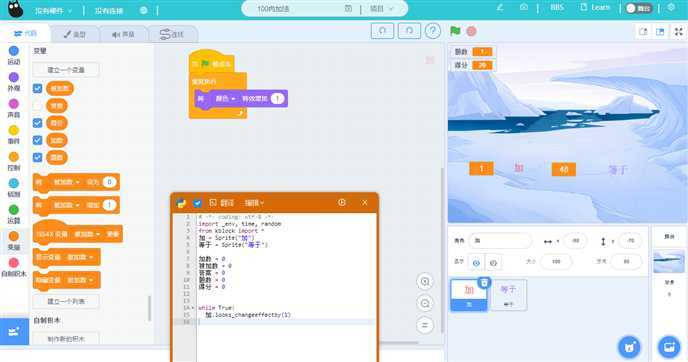Switch to the wiring tab
The width and height of the screenshot is (688, 362).
(x=172, y=34)
